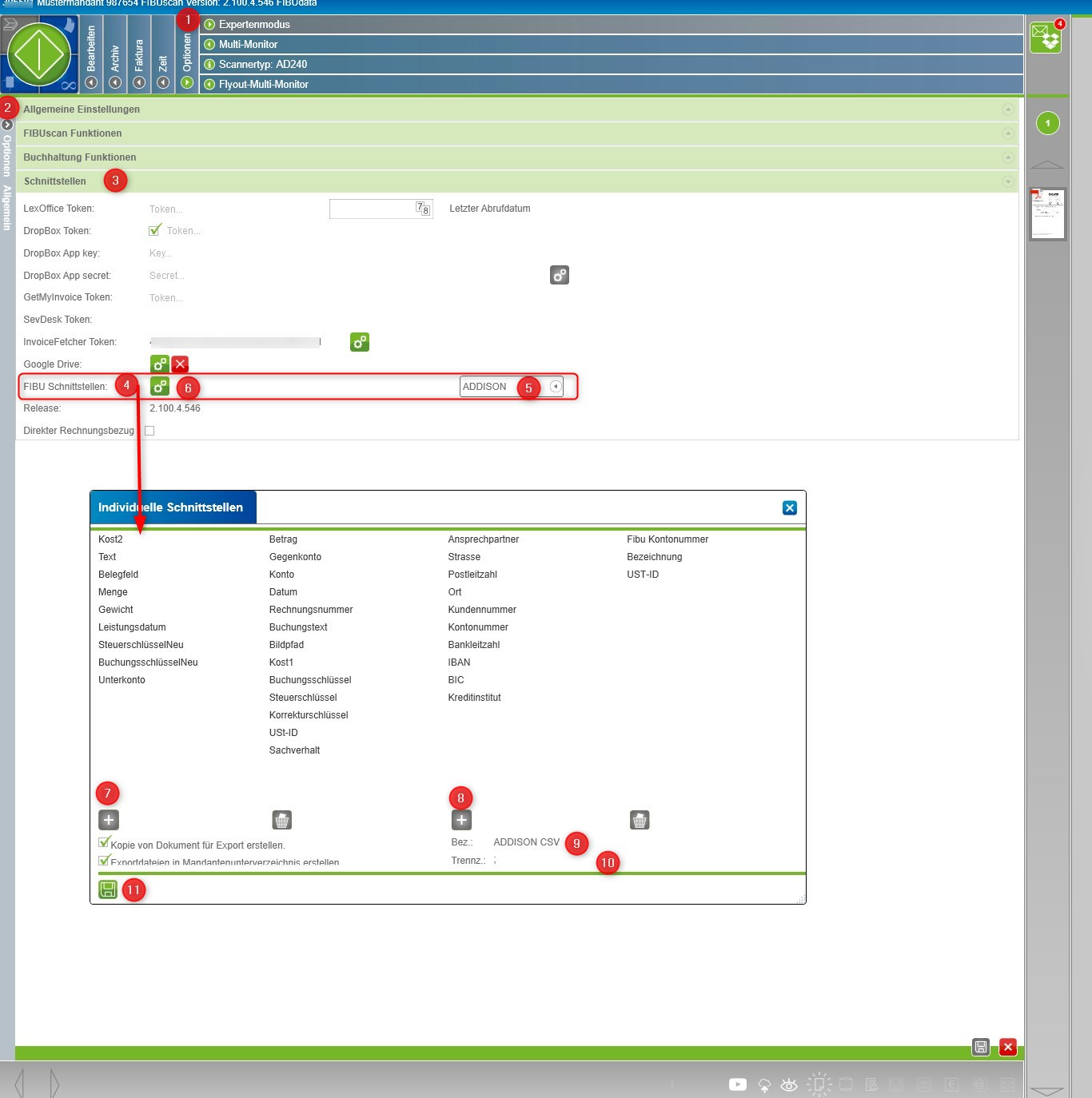
Task: Click the Multi-Monitor option
Action: (248, 45)
